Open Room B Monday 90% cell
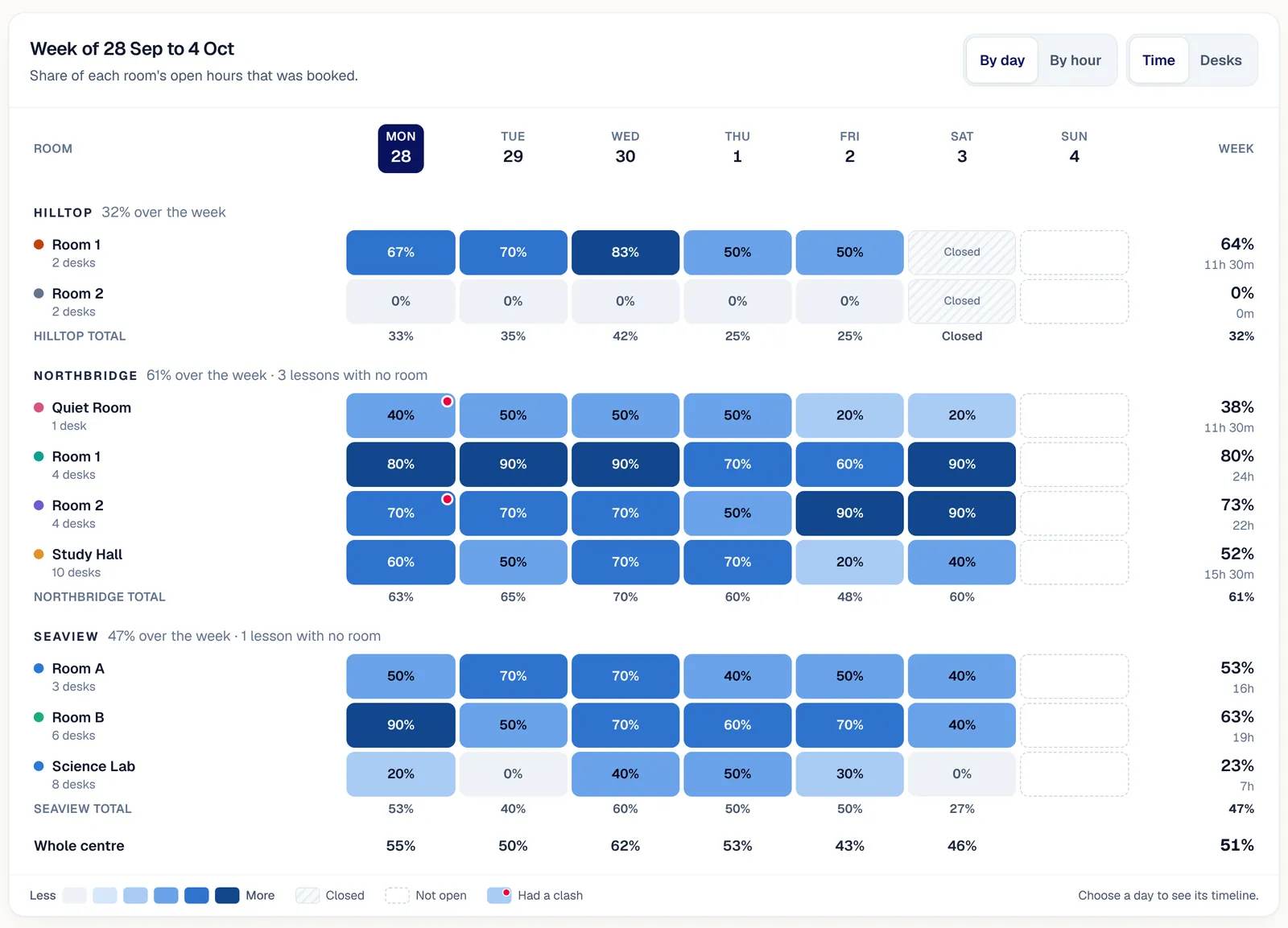Screen dimensions: 1288x928 click(x=401, y=725)
